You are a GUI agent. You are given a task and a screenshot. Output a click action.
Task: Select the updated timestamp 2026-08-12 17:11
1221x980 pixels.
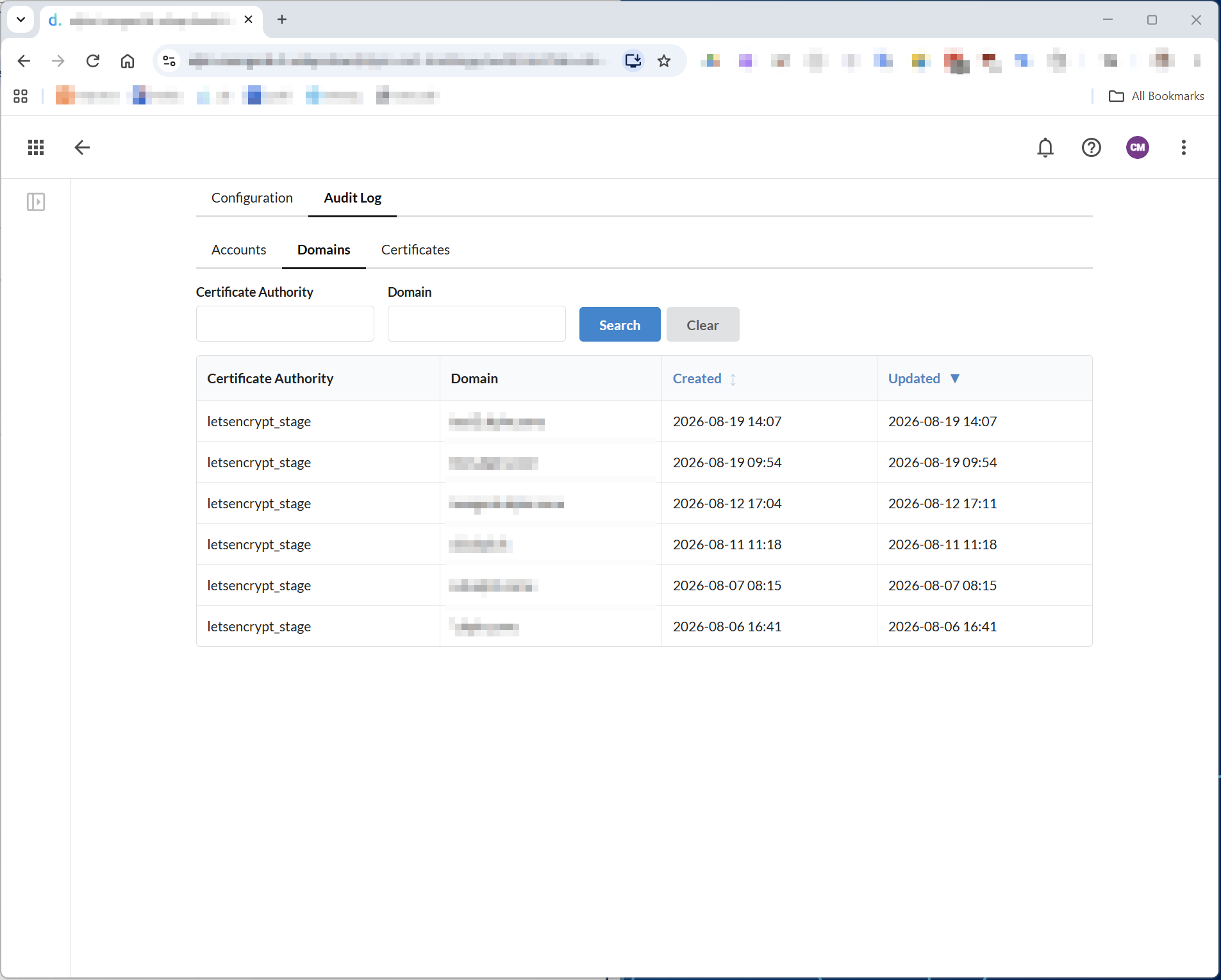point(943,504)
